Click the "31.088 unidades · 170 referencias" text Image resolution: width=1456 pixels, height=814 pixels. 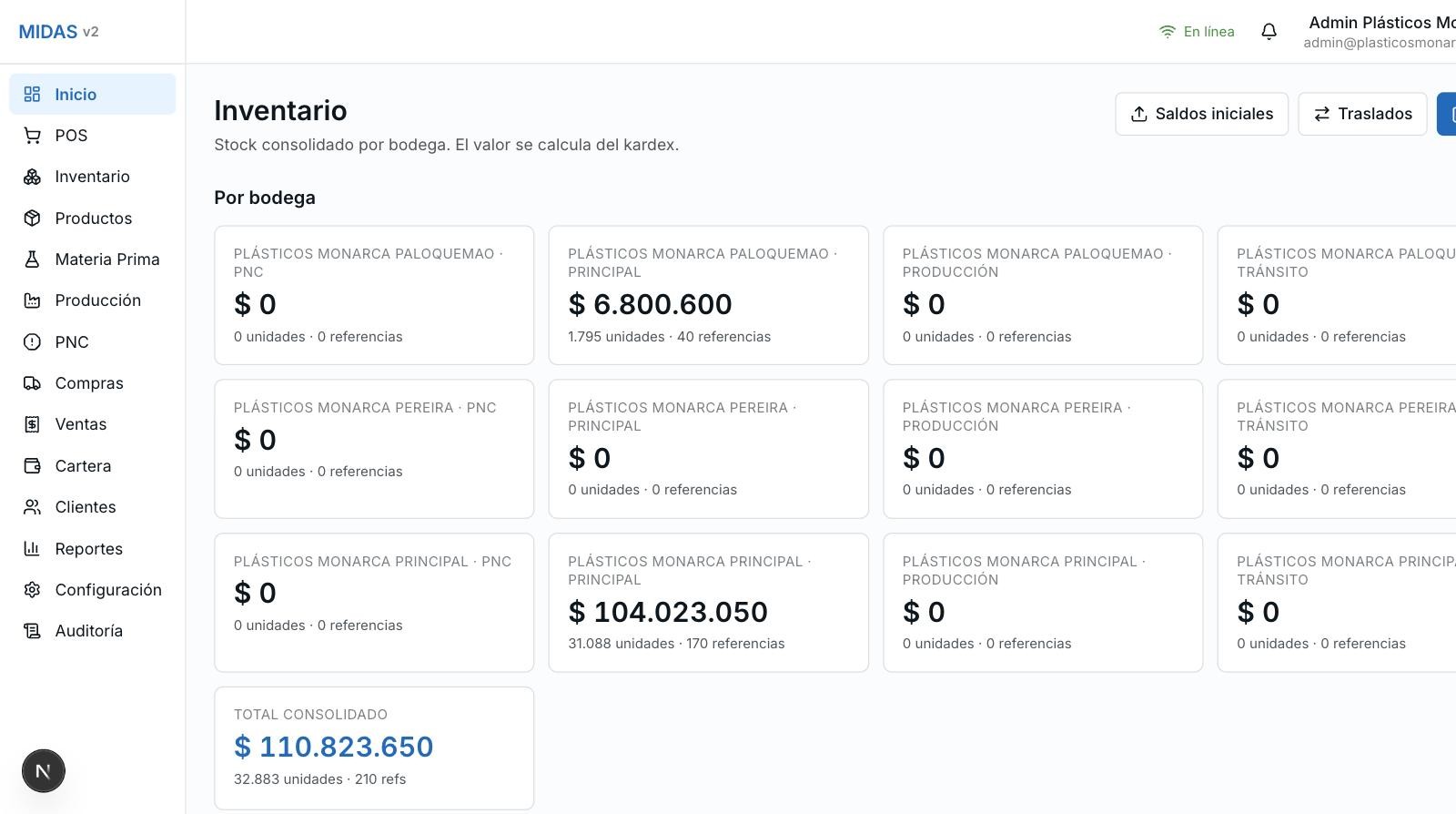(676, 644)
